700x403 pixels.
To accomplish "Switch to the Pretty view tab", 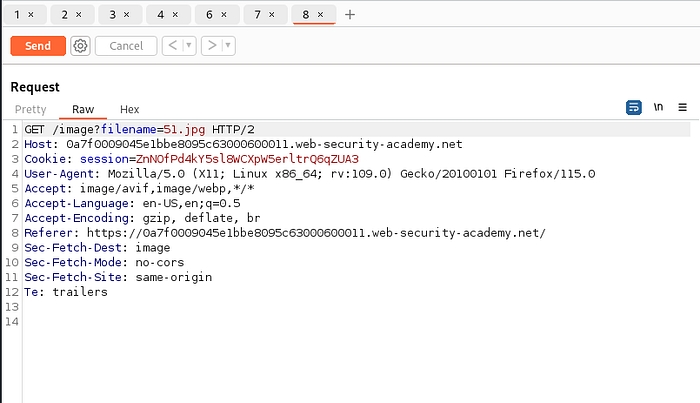I will click(30, 109).
